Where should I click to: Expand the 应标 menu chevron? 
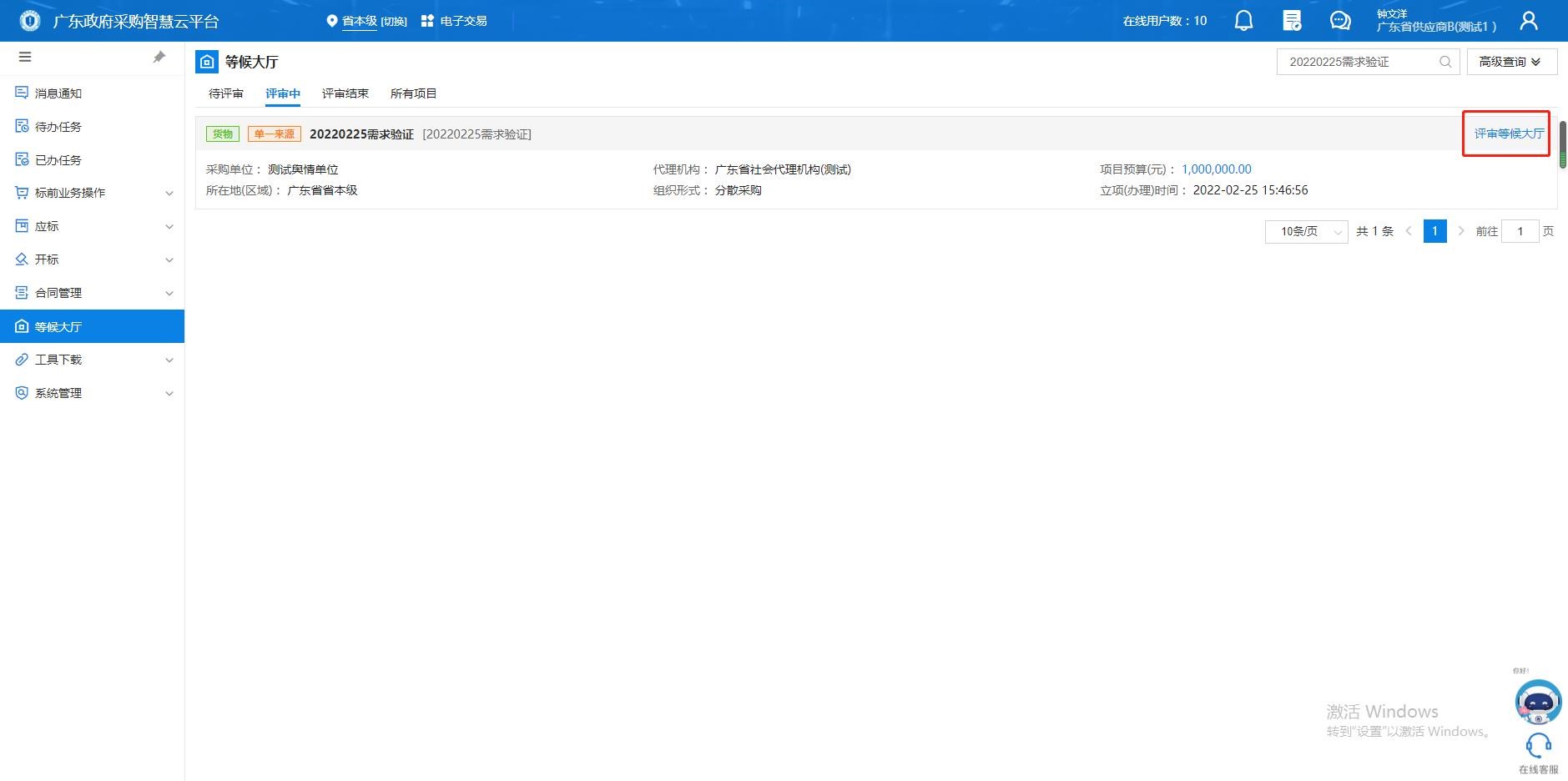coord(169,227)
